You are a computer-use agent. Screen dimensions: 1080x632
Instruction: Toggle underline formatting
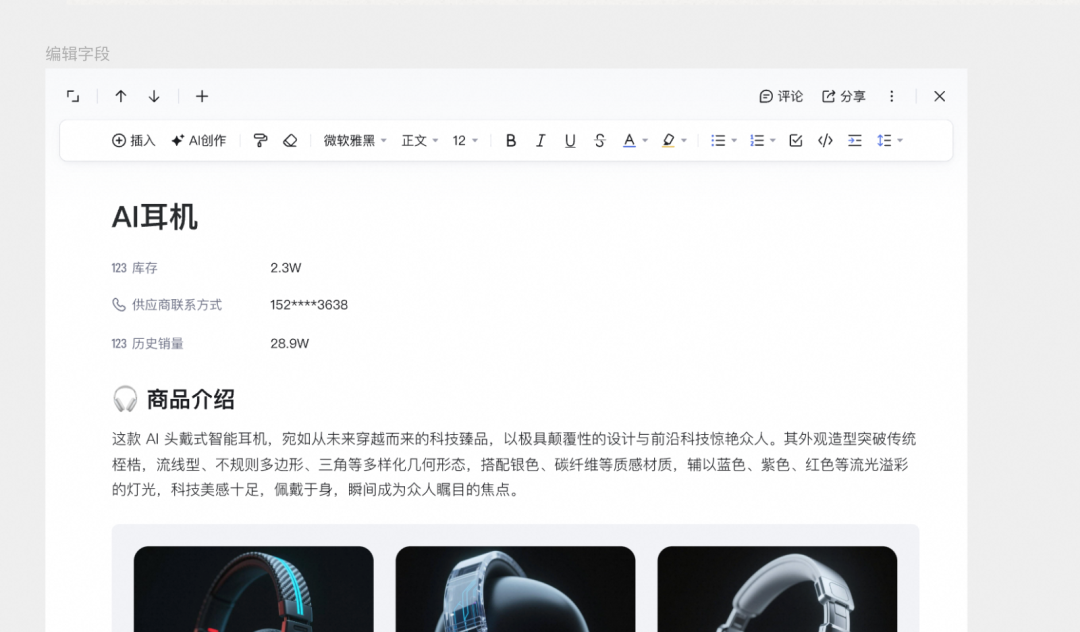click(570, 141)
